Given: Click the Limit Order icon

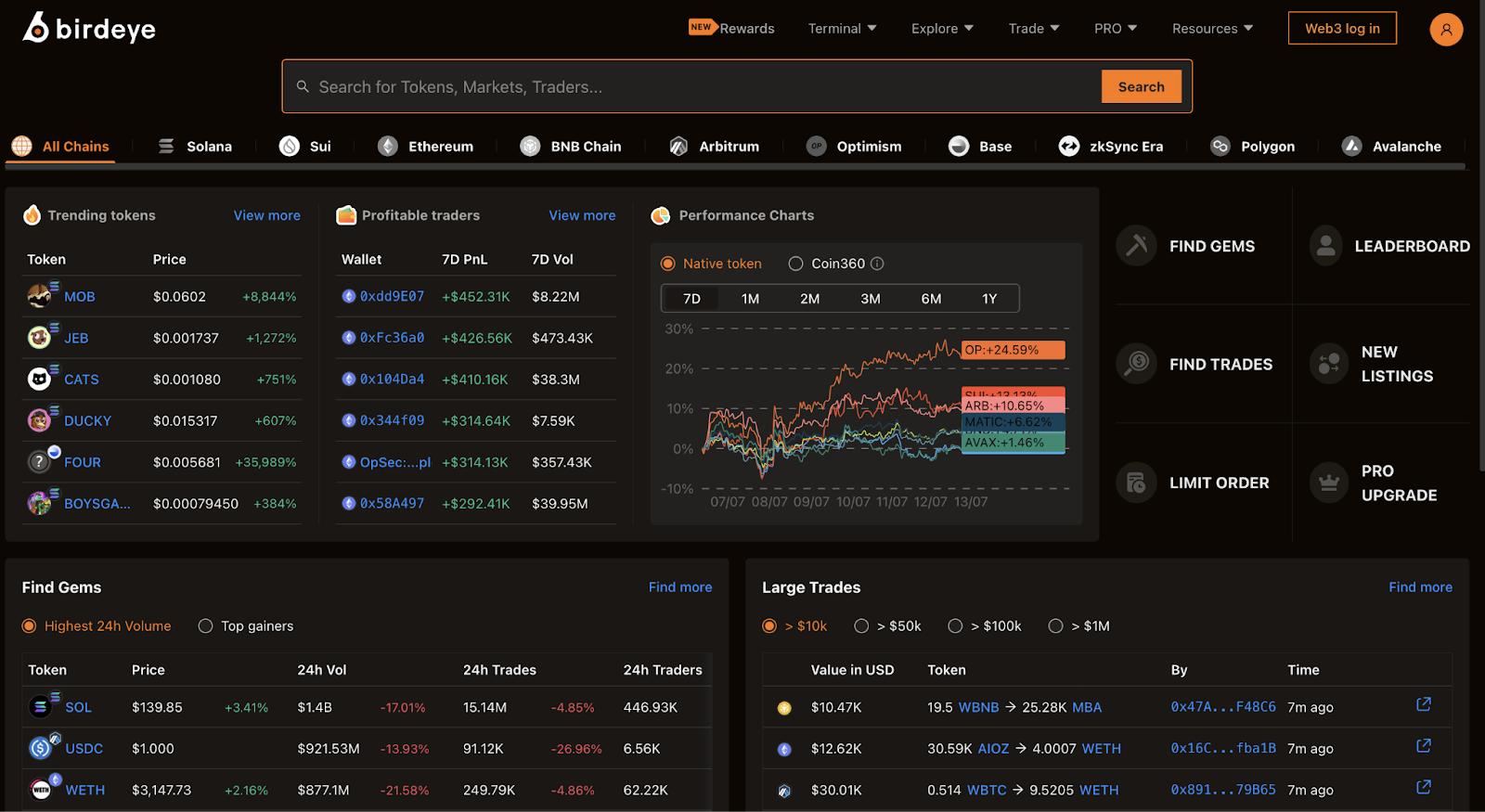Looking at the screenshot, I should tap(1136, 483).
